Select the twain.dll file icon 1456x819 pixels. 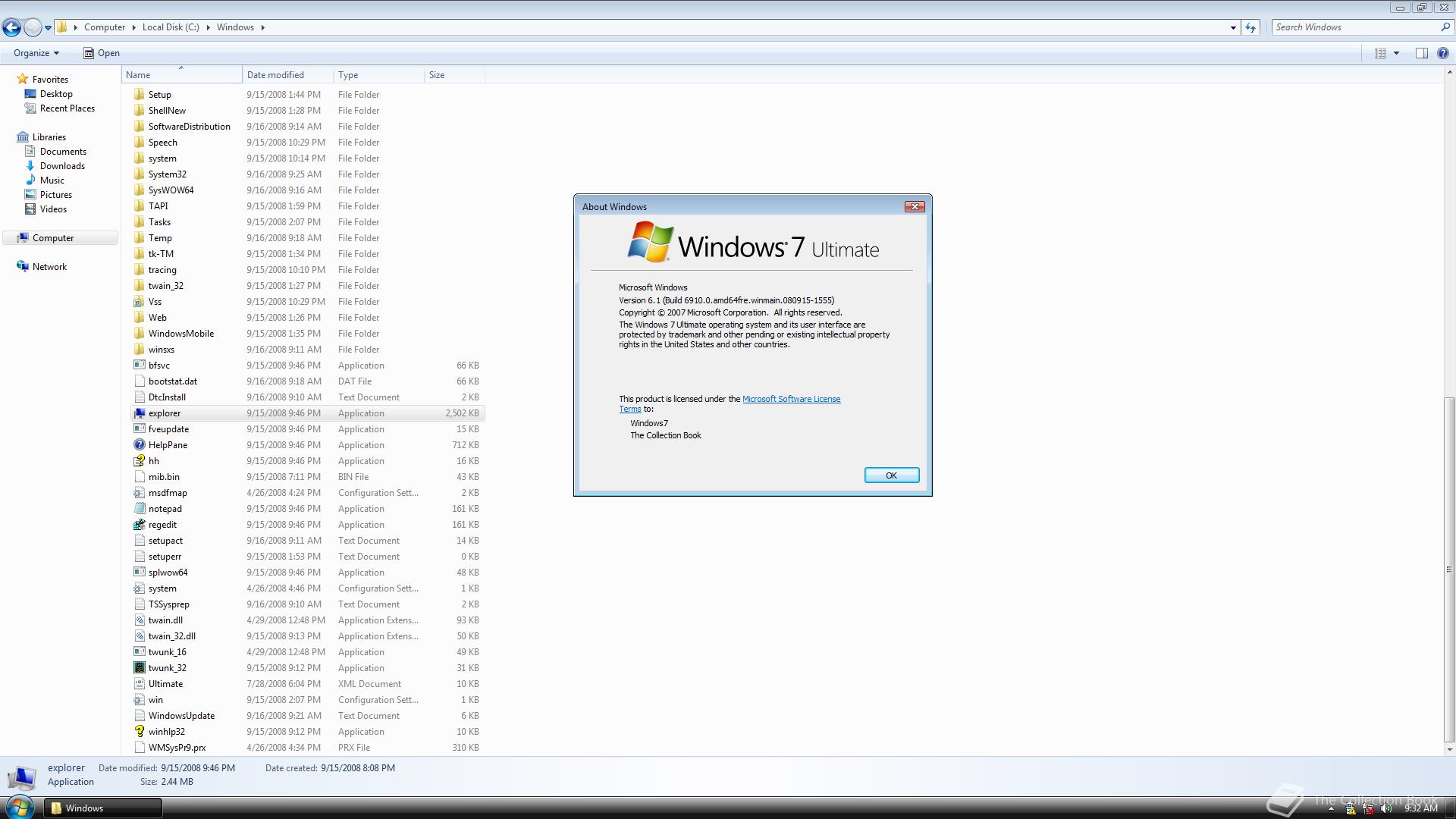139,620
